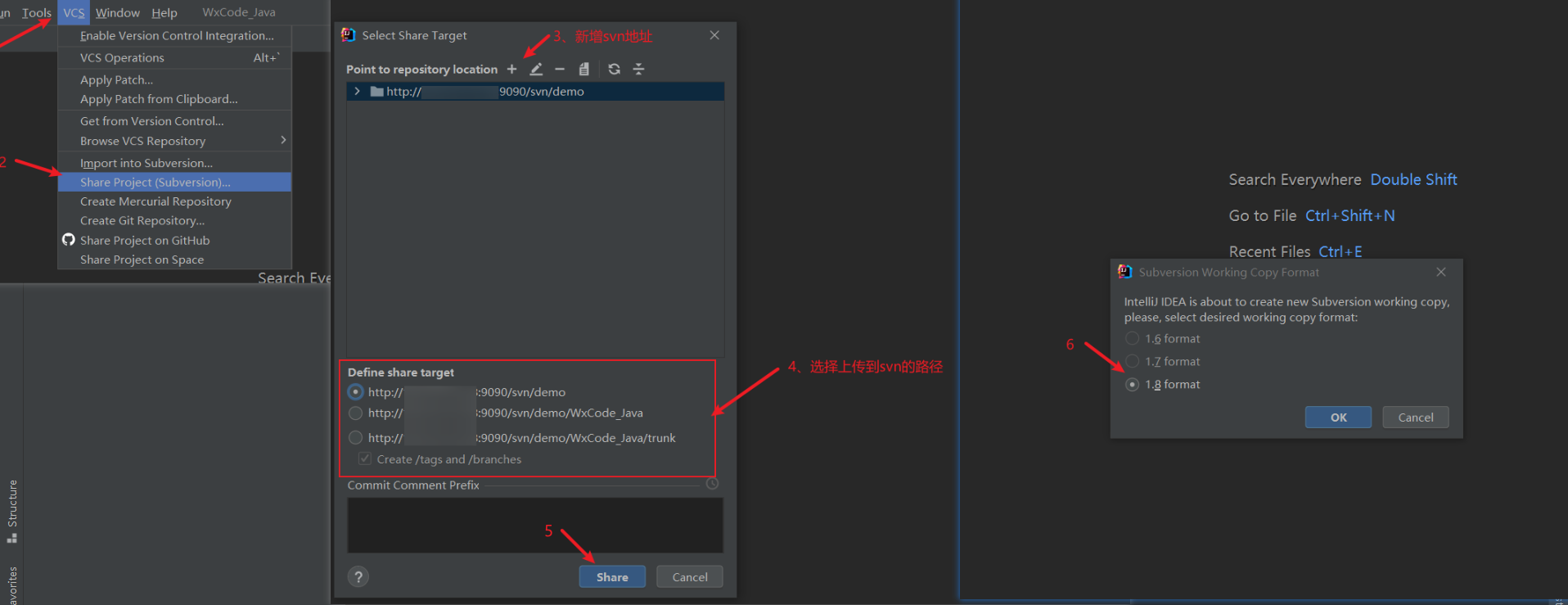Confirm working copy format with OK
The image size is (1568, 605).
coord(1338,418)
